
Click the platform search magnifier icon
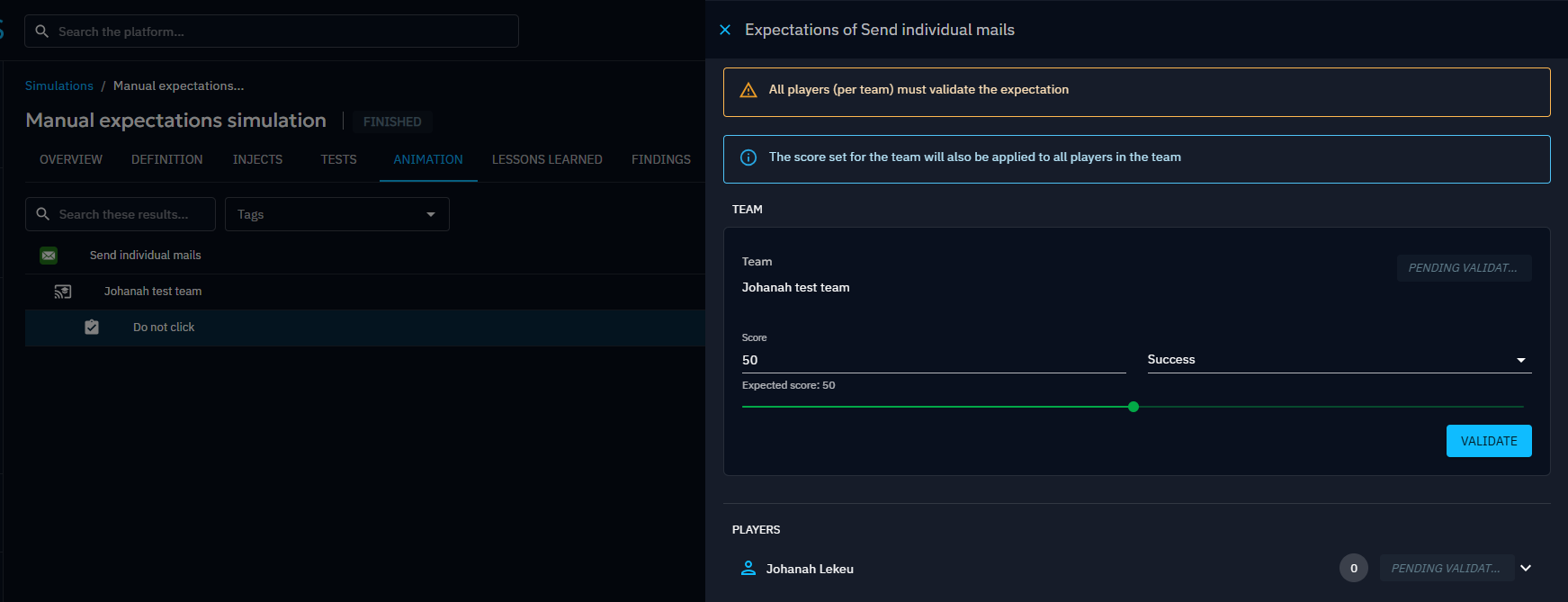click(x=41, y=31)
